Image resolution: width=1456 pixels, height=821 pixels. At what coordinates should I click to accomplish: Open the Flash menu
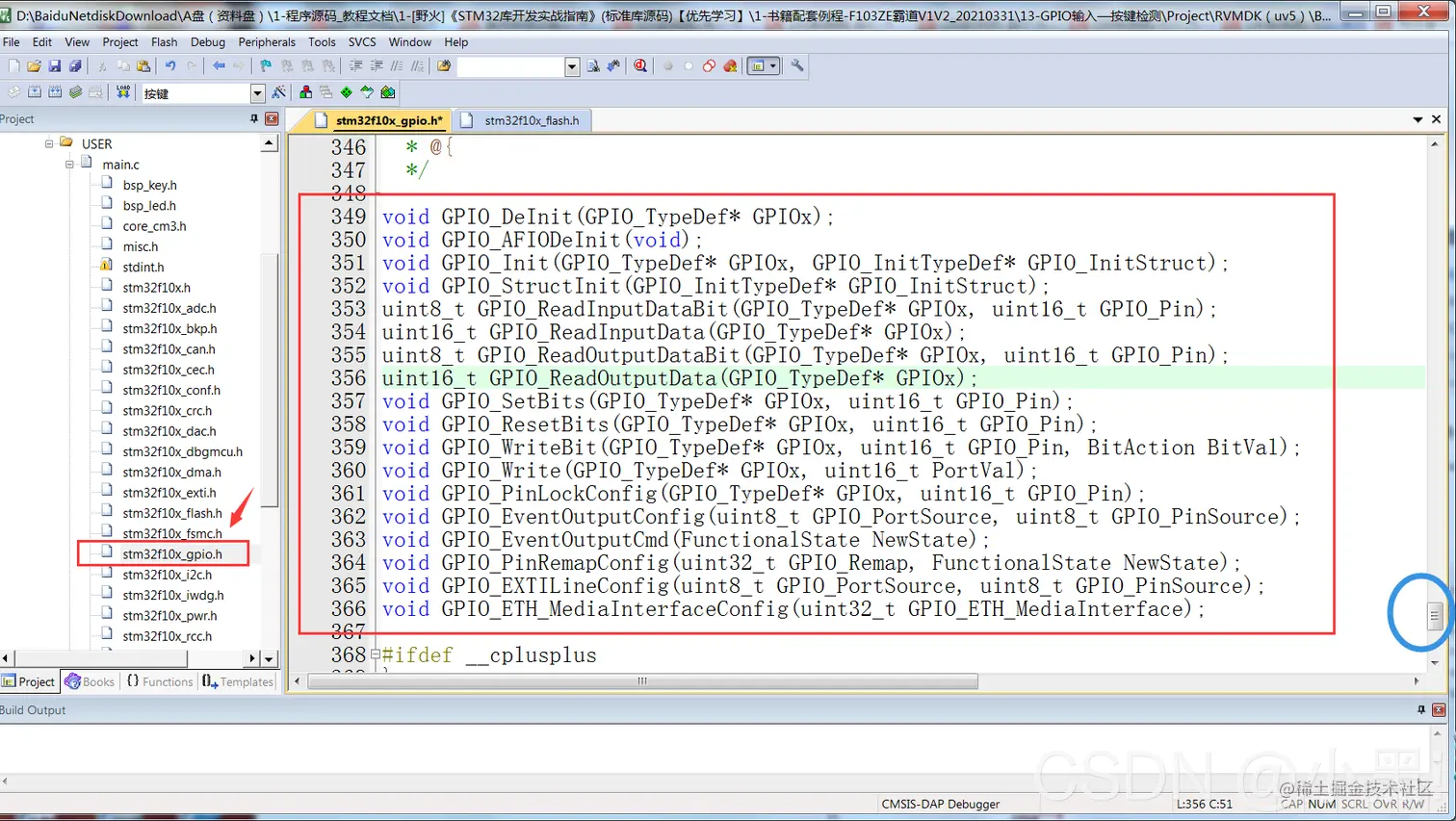point(165,42)
